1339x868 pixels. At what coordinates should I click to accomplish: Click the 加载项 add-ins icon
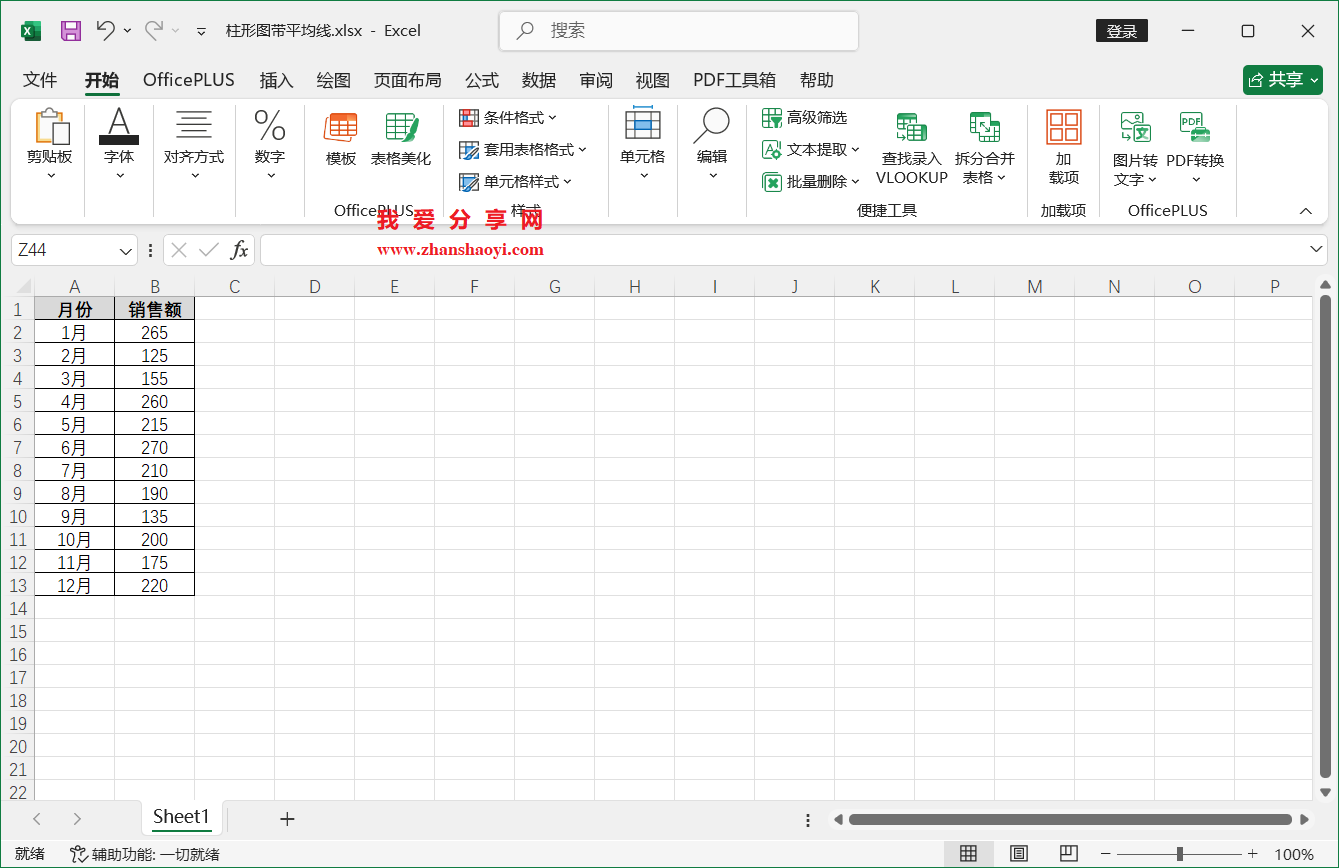(x=1064, y=148)
